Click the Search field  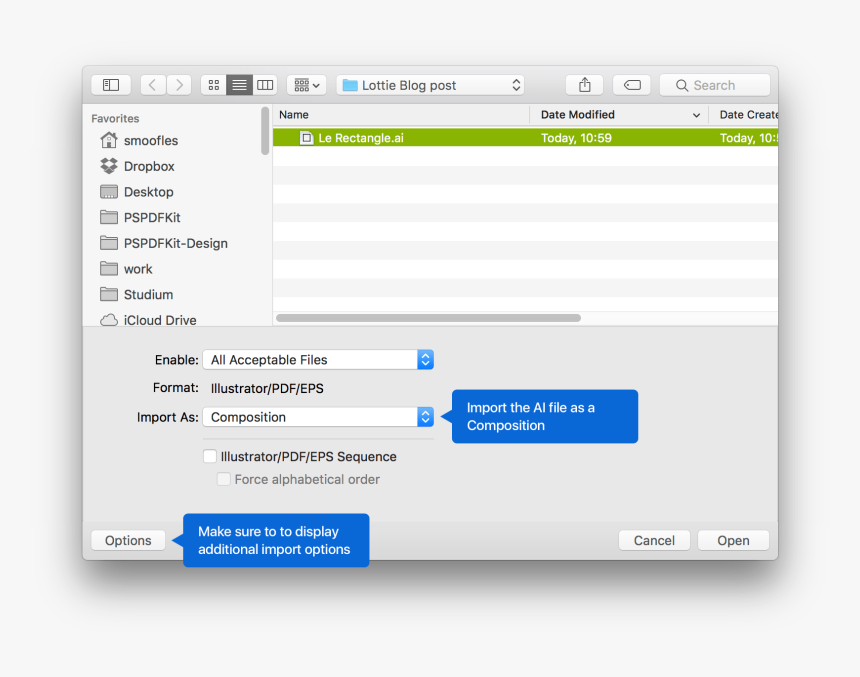[715, 85]
